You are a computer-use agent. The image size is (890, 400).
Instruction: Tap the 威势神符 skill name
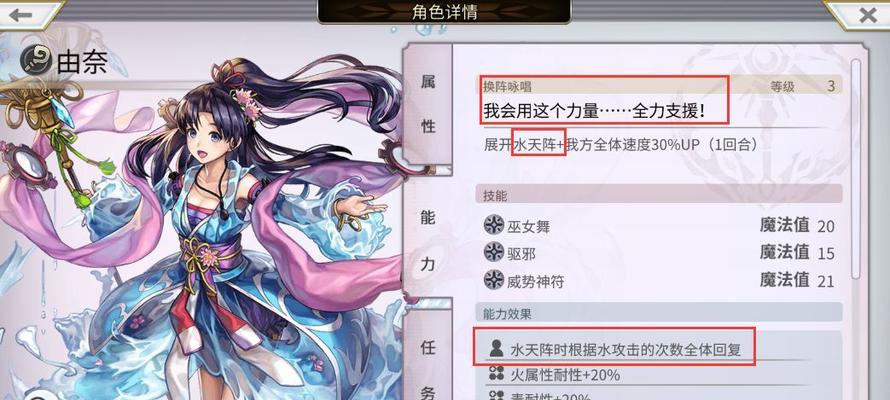pos(536,280)
